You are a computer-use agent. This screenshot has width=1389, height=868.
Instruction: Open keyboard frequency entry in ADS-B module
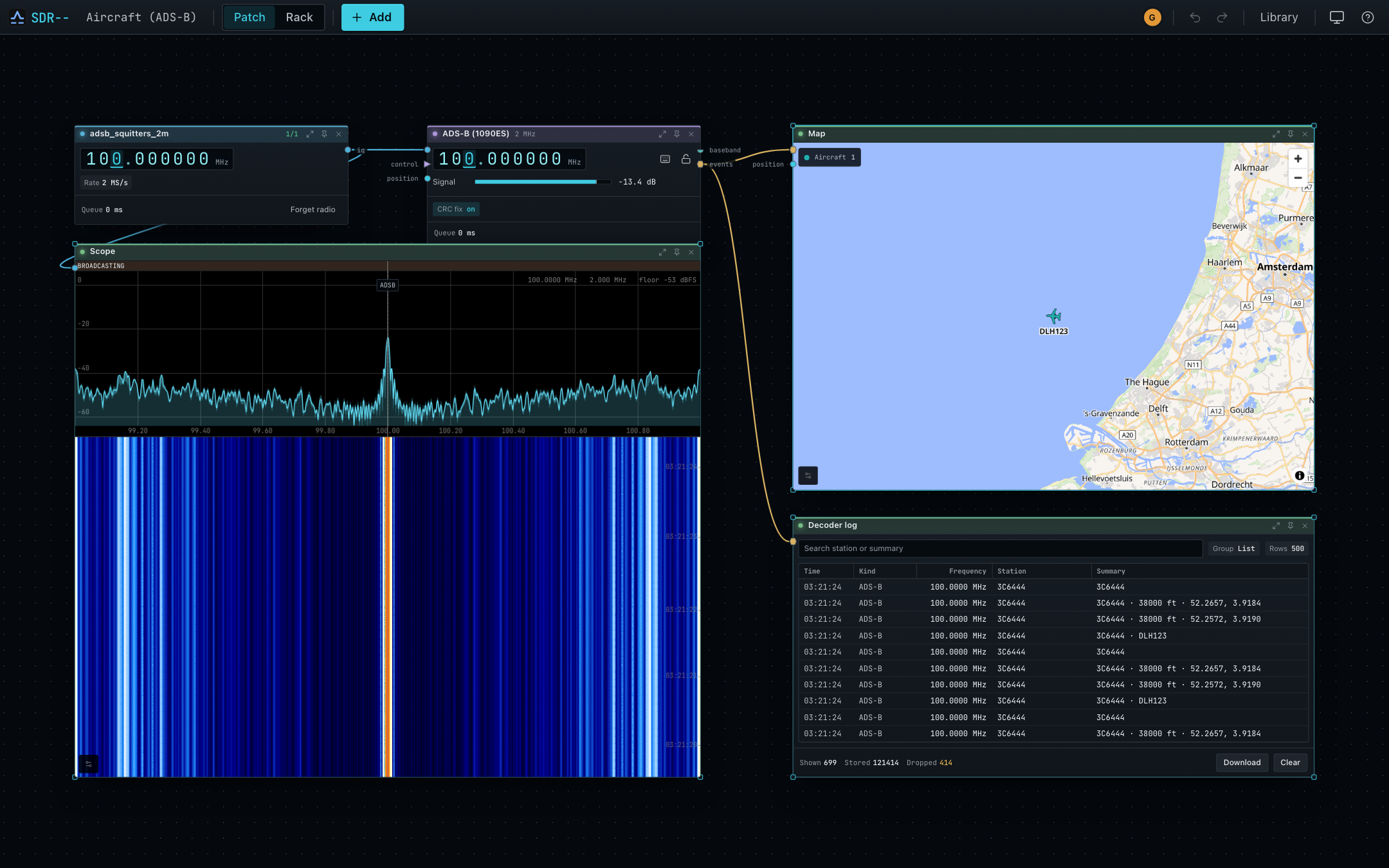(x=665, y=159)
